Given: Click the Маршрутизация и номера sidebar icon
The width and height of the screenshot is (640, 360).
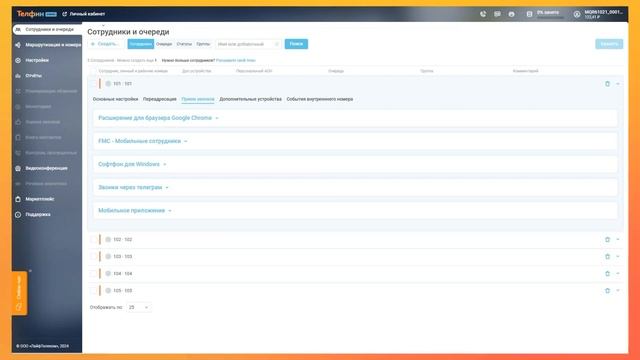Looking at the screenshot, I should (18, 45).
